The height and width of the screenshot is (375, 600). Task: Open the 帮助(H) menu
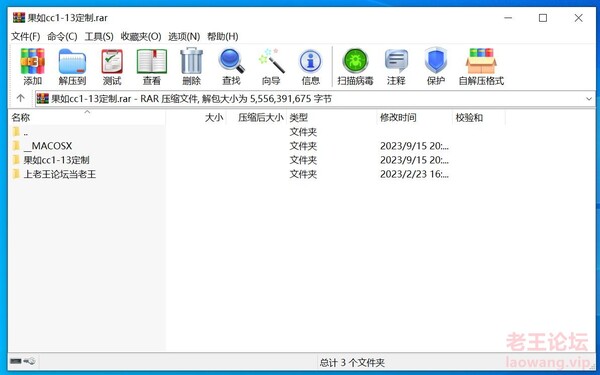coord(223,36)
